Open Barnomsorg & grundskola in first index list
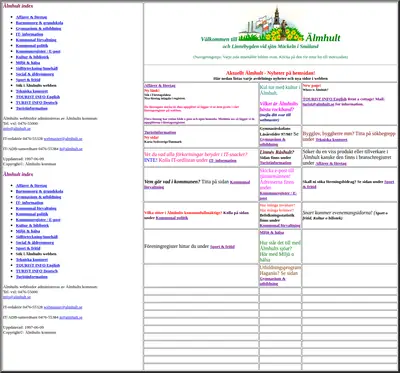Screen dimensions: 400x373 39,23
